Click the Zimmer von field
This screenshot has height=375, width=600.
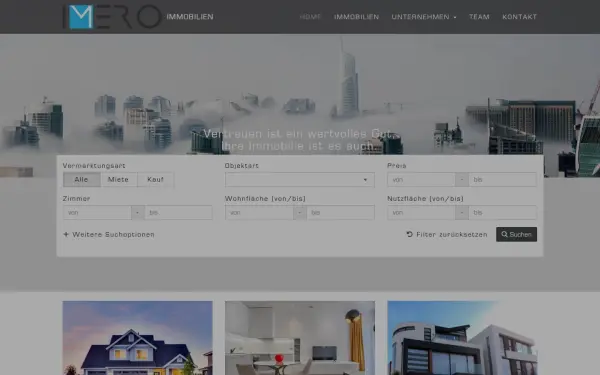[97, 212]
